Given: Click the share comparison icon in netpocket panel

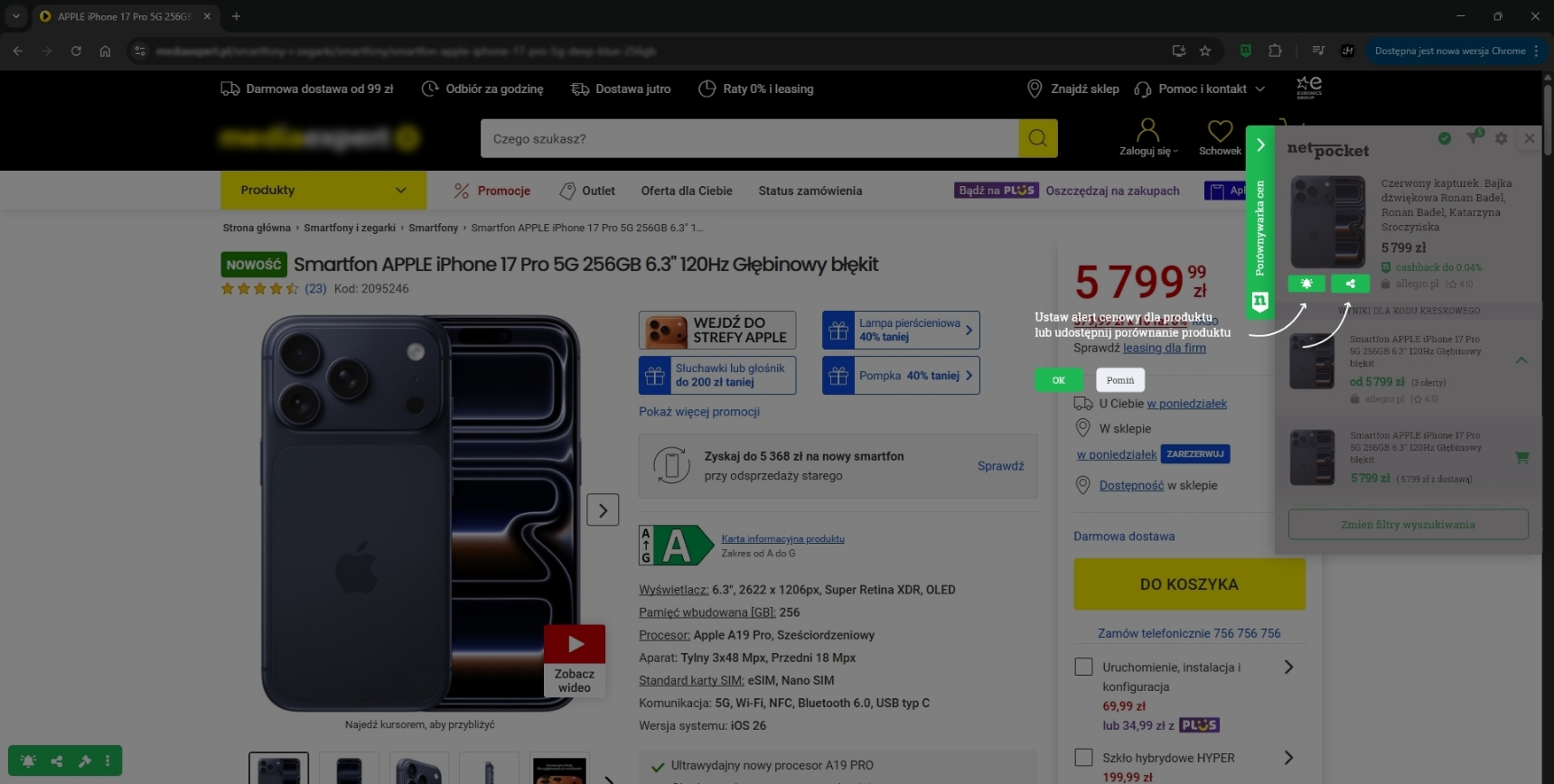Looking at the screenshot, I should (1350, 284).
